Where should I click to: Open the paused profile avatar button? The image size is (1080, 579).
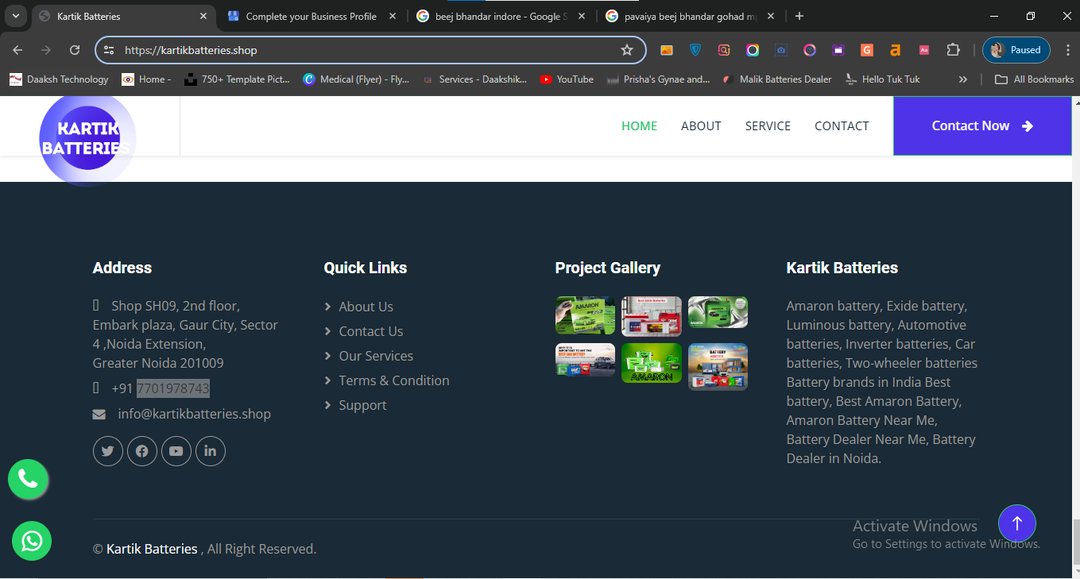1016,50
